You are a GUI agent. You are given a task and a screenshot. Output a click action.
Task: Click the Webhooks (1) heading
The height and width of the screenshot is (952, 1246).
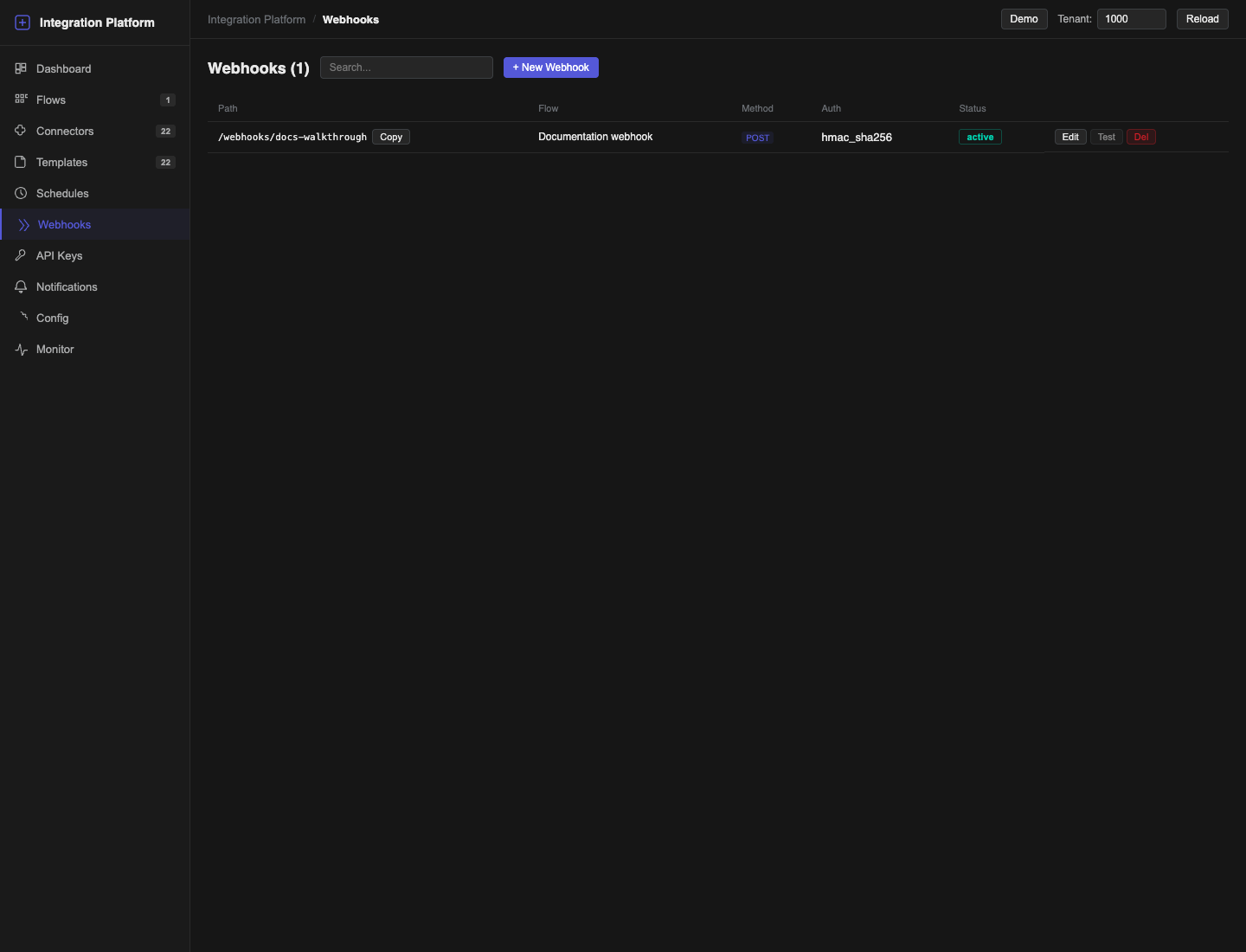pos(259,68)
